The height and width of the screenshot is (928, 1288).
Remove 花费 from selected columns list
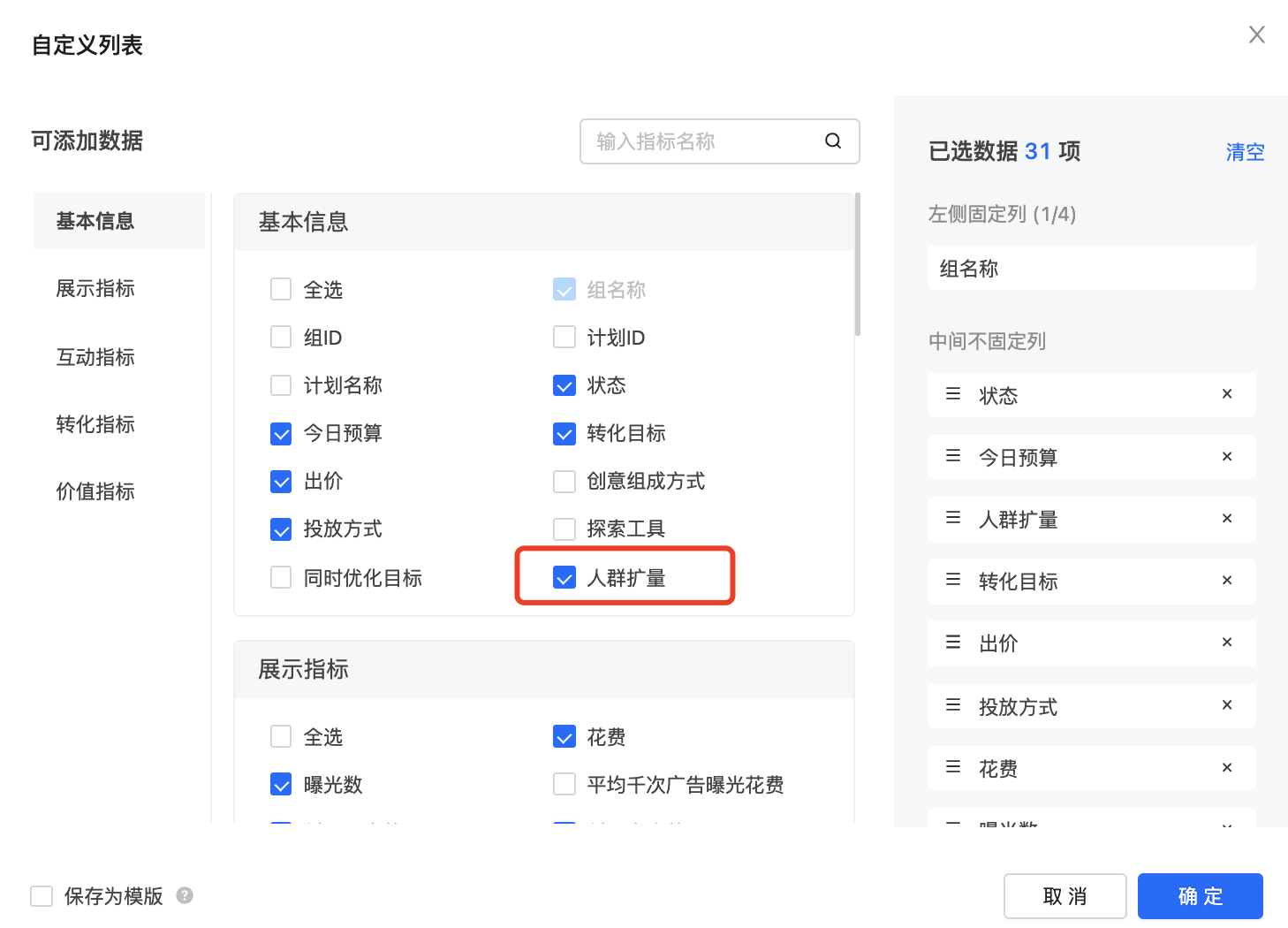(1227, 767)
